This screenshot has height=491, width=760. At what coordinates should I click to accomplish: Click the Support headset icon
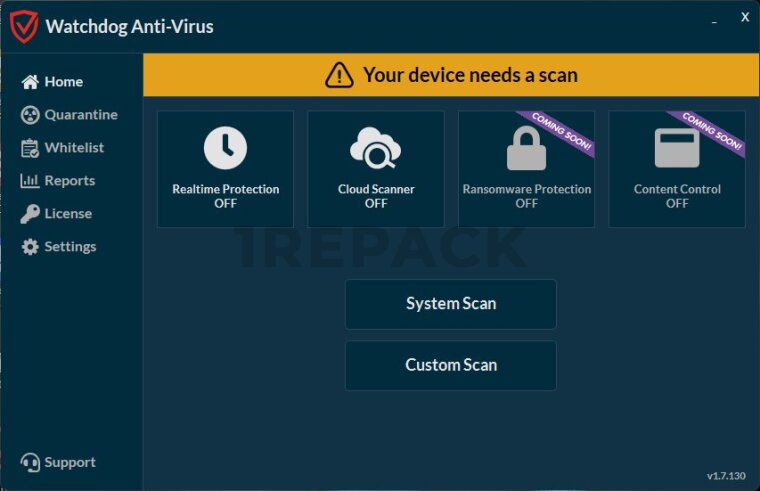coord(30,462)
